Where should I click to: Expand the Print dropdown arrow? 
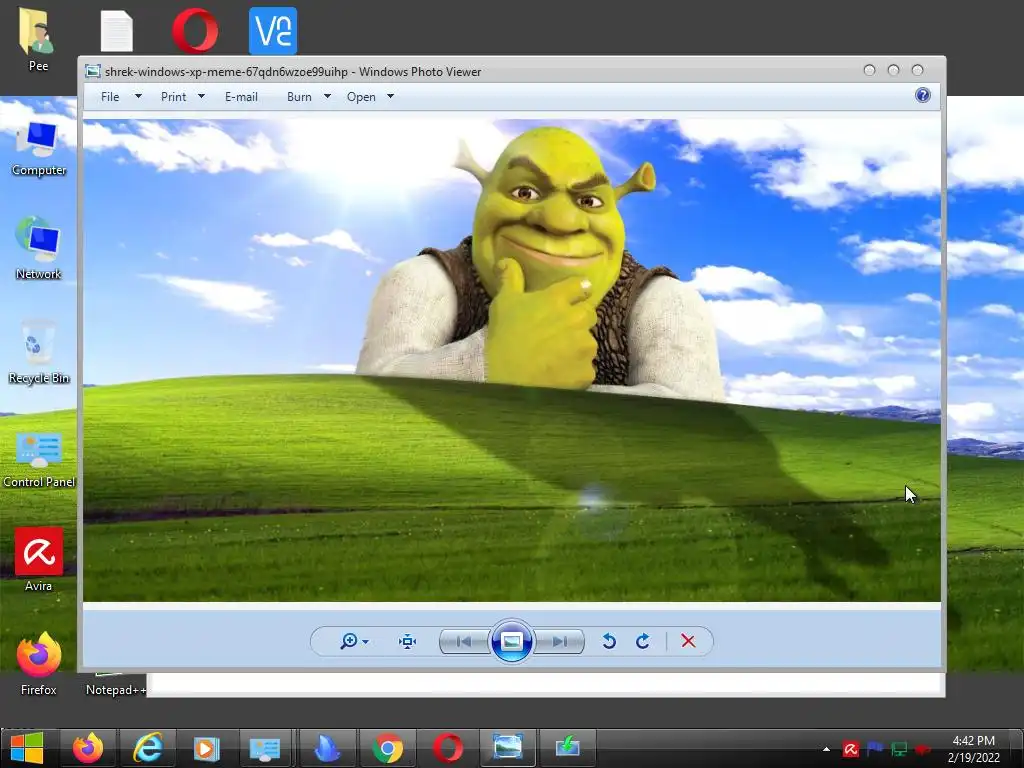[201, 96]
